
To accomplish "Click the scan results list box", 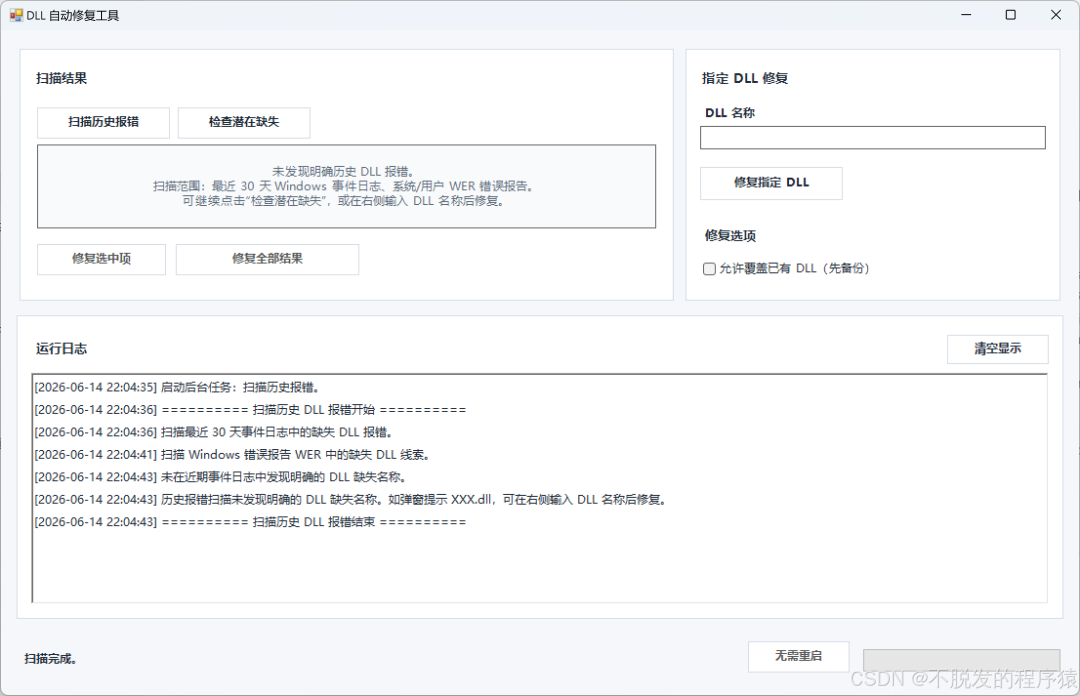I will tap(346, 186).
